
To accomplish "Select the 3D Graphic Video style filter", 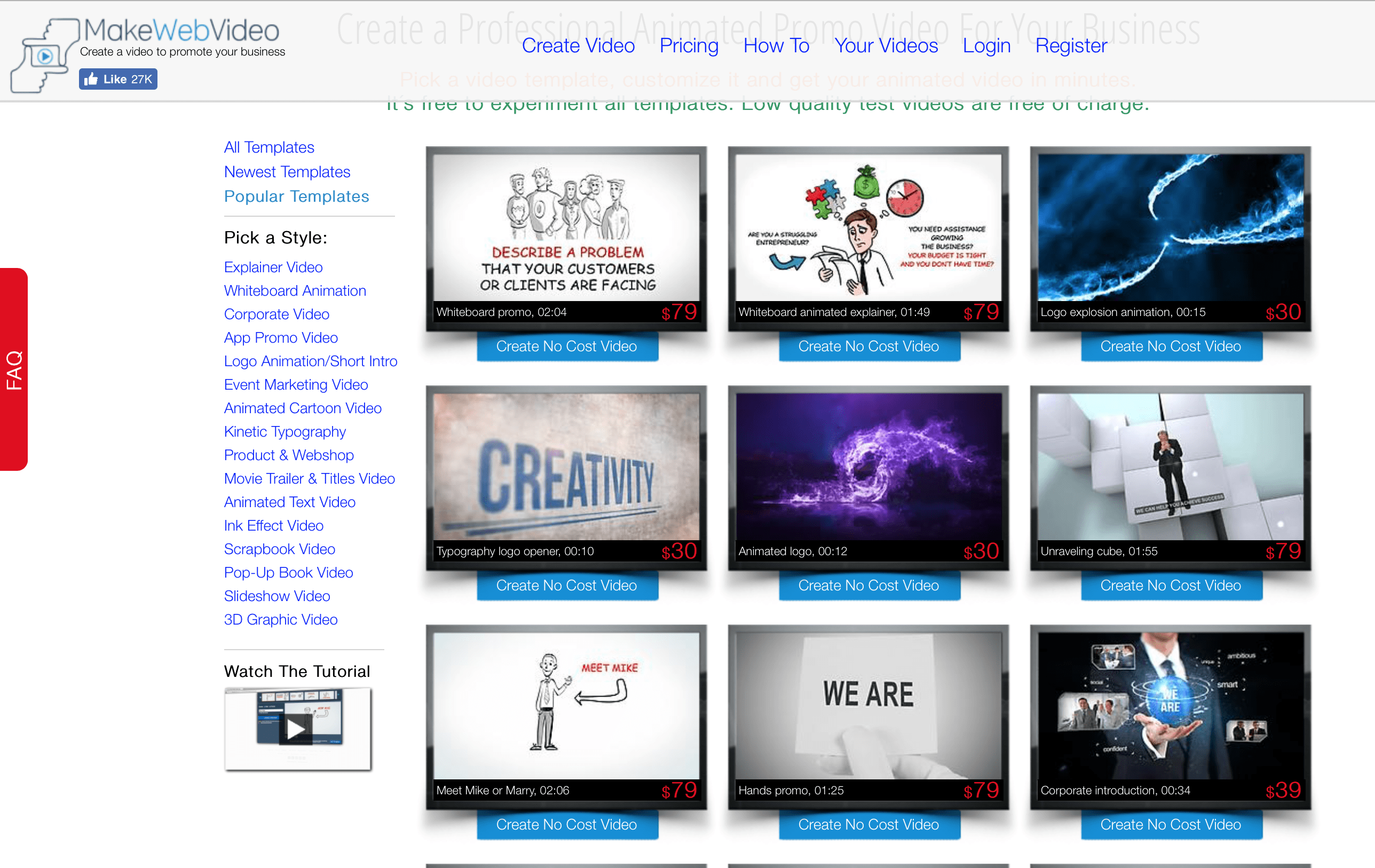I will 281,619.
